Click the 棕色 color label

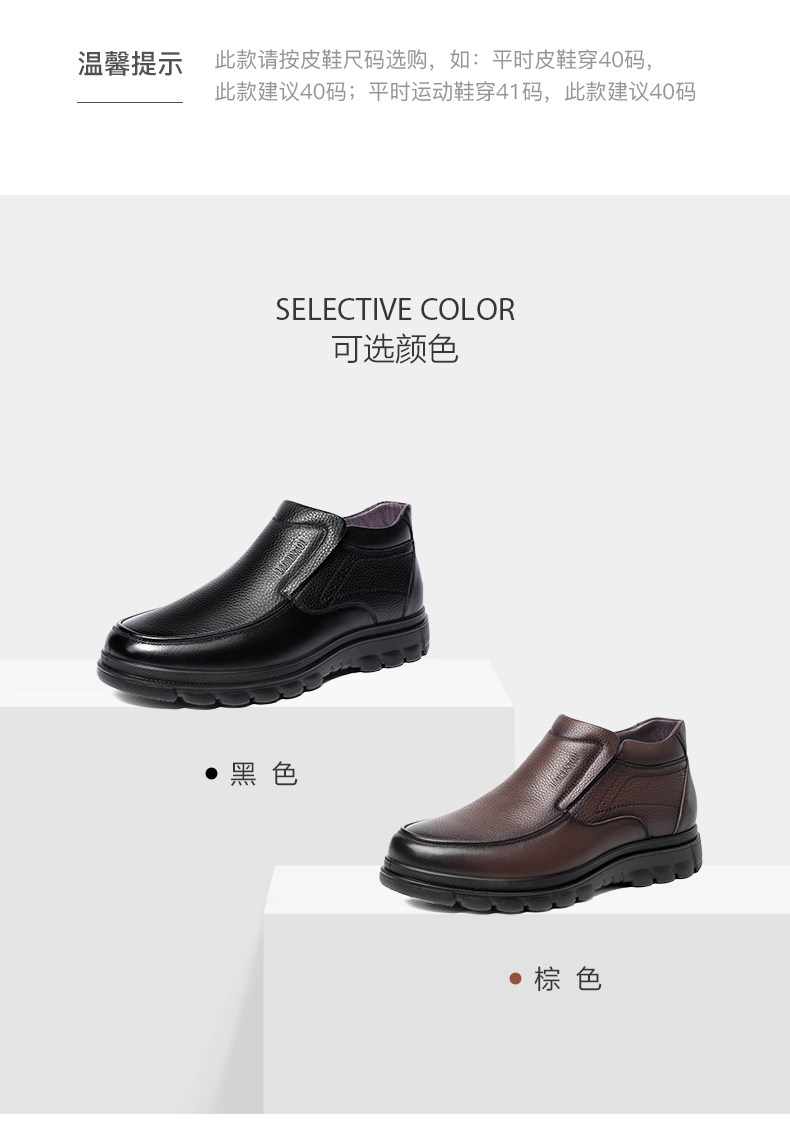point(567,978)
